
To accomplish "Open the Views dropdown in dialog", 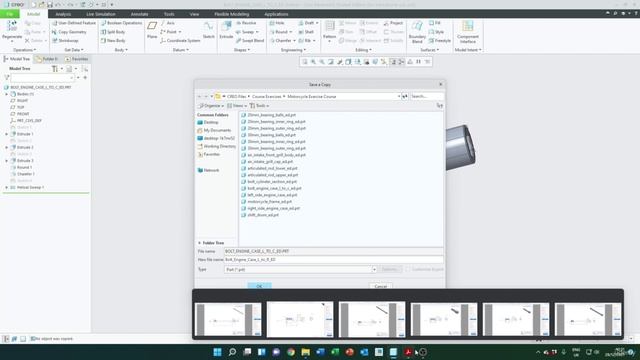I will (x=237, y=106).
